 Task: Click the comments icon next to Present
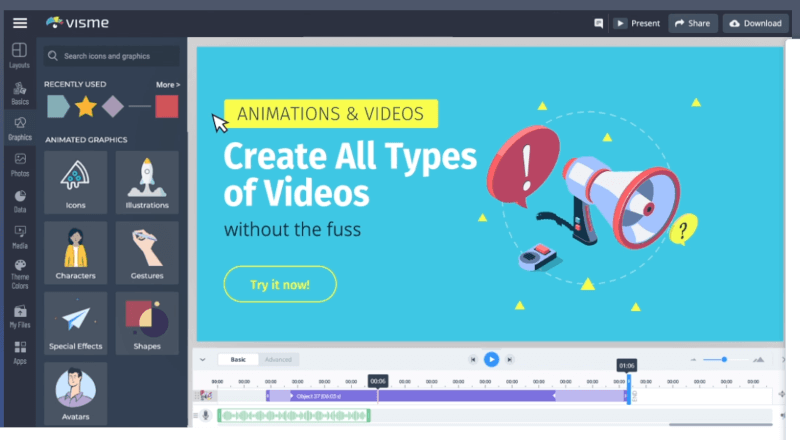pyautogui.click(x=598, y=23)
